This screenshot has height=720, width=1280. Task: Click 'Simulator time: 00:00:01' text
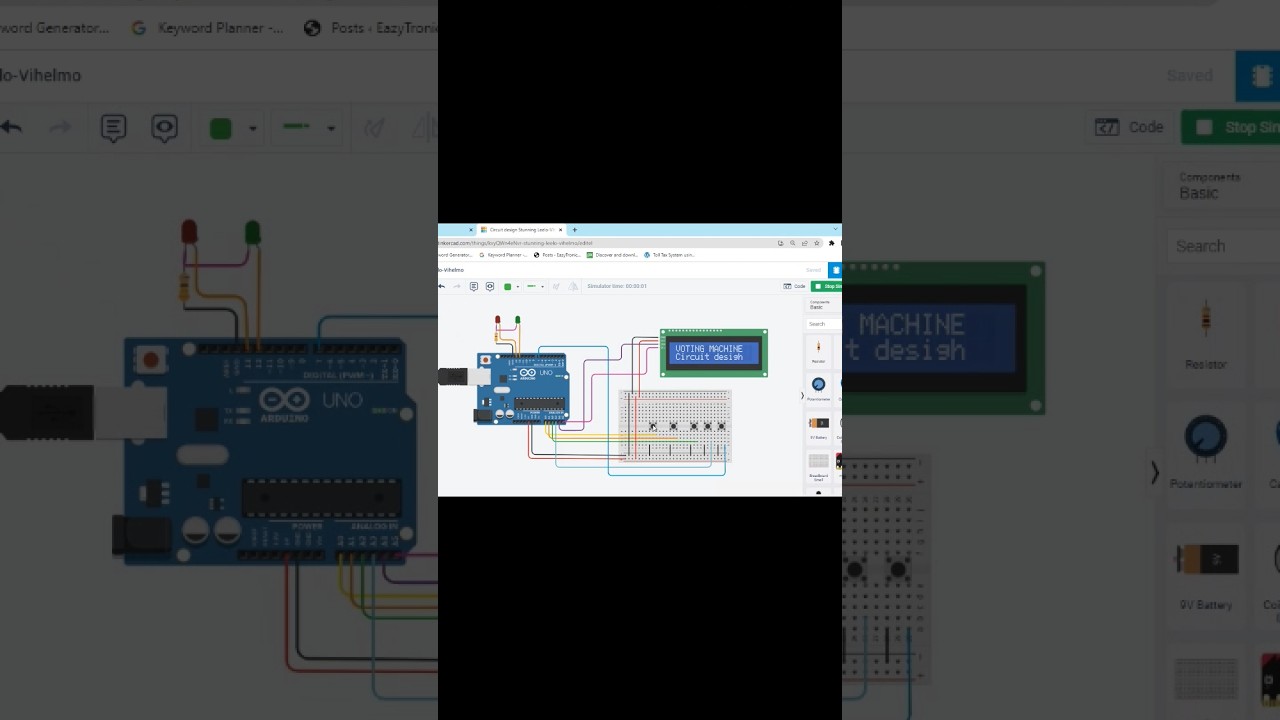pyautogui.click(x=617, y=286)
